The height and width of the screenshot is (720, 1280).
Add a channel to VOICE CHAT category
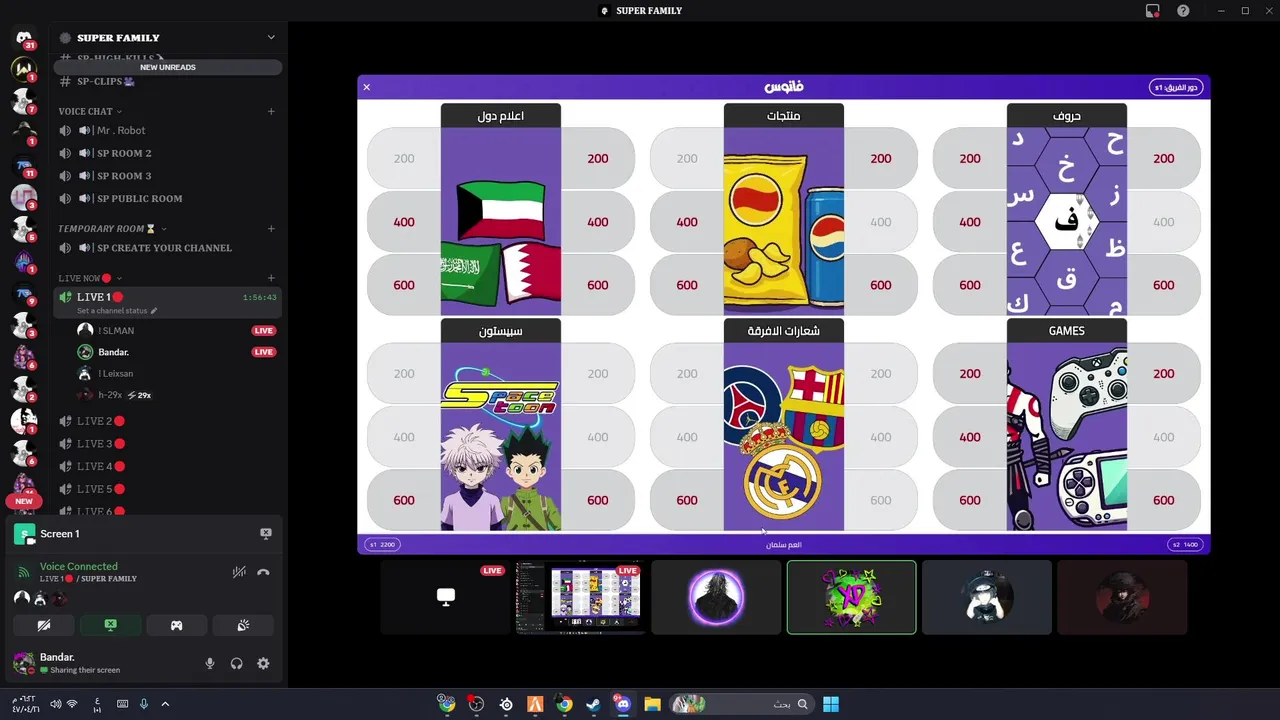pos(271,111)
